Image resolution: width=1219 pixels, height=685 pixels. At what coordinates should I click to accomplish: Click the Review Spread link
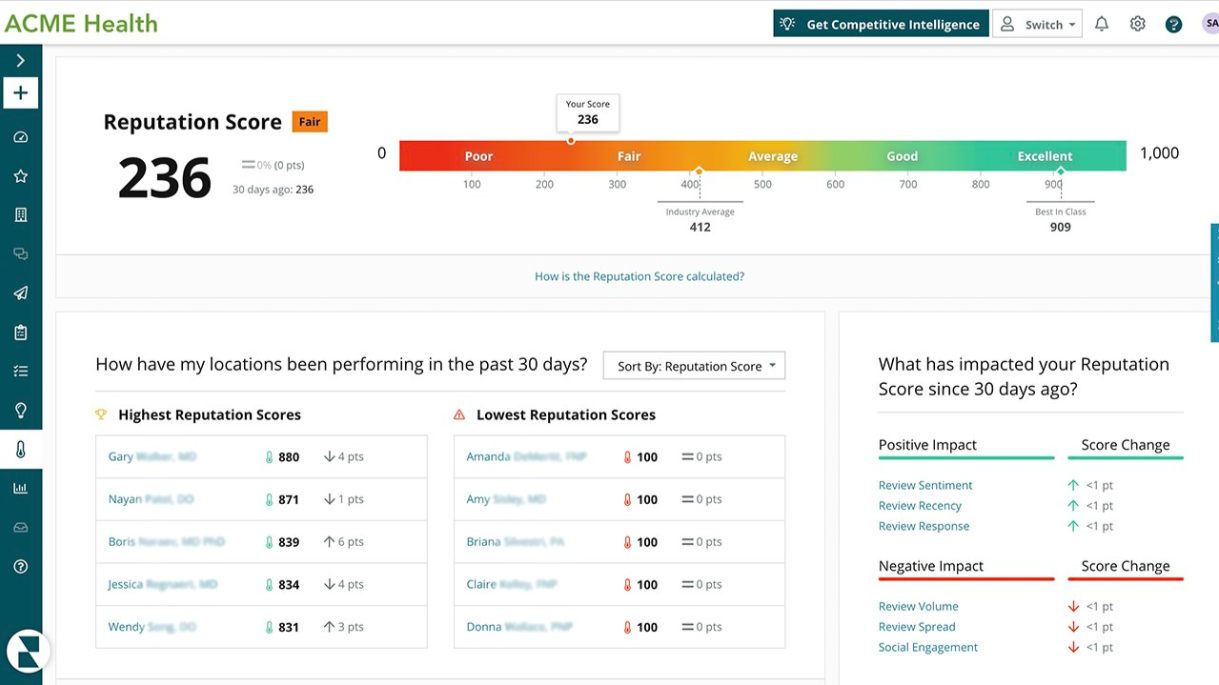(917, 627)
